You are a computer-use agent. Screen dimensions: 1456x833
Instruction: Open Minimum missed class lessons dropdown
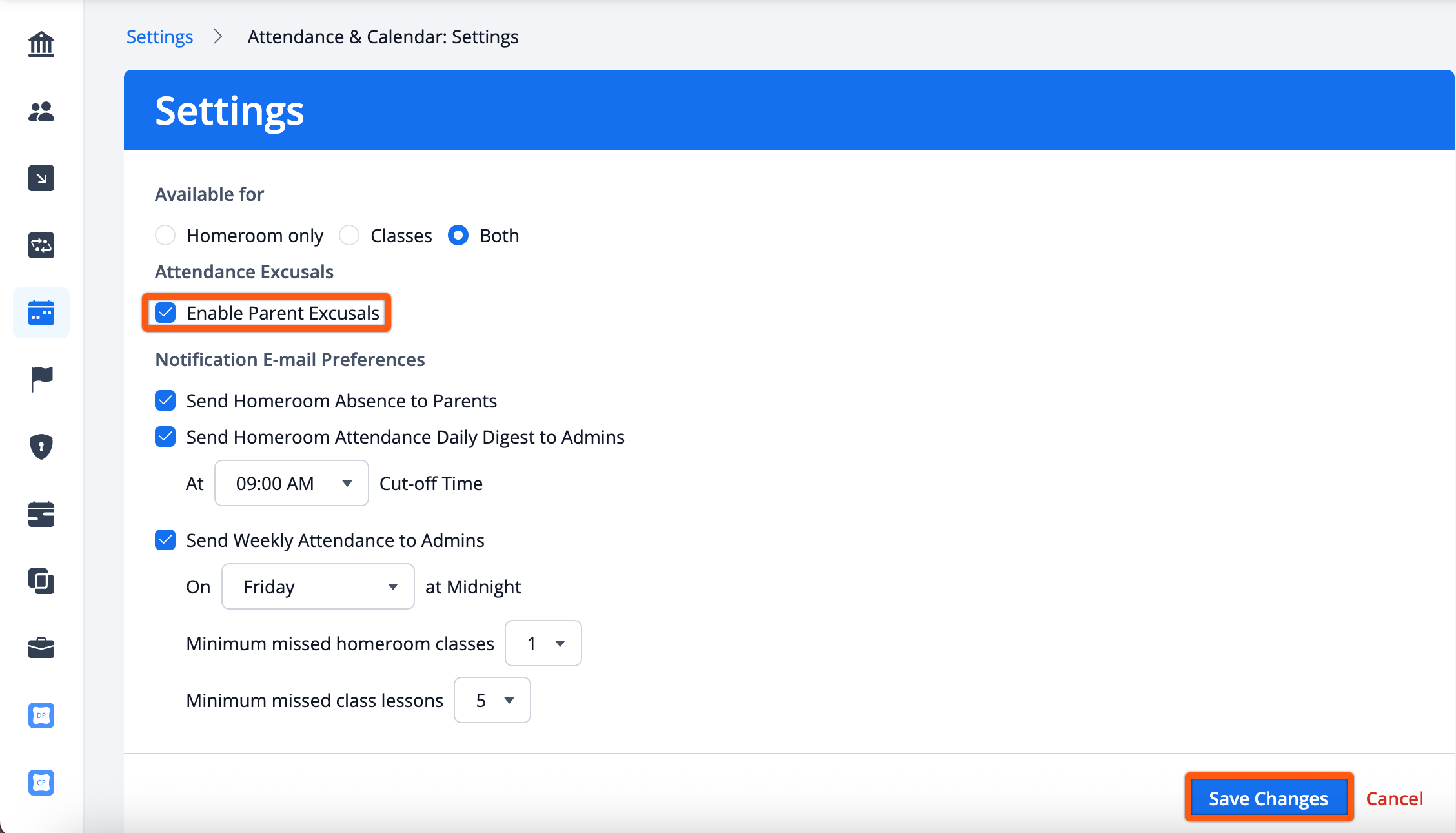[492, 700]
